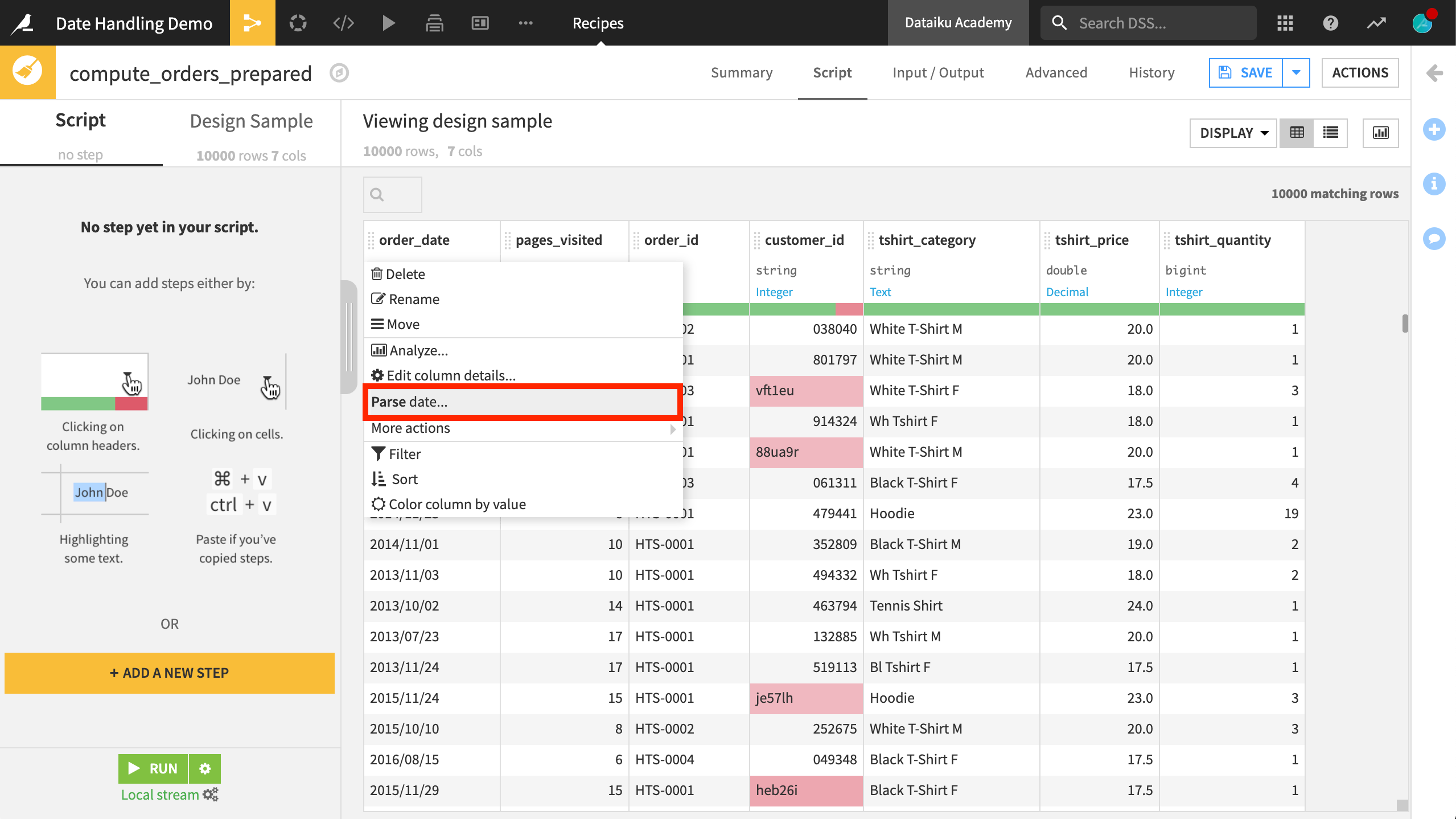Open the order_id column header menu

click(x=671, y=240)
